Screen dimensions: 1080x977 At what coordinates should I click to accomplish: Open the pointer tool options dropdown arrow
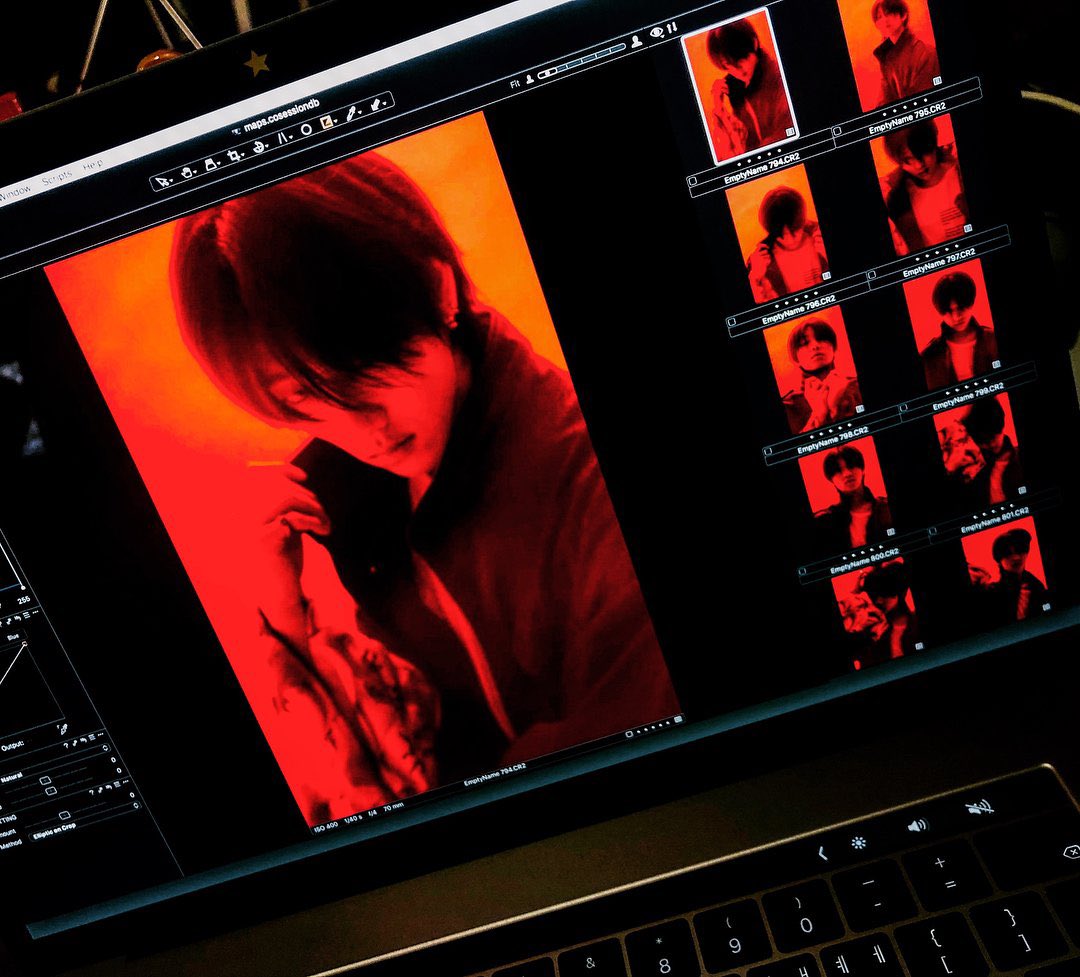[171, 180]
